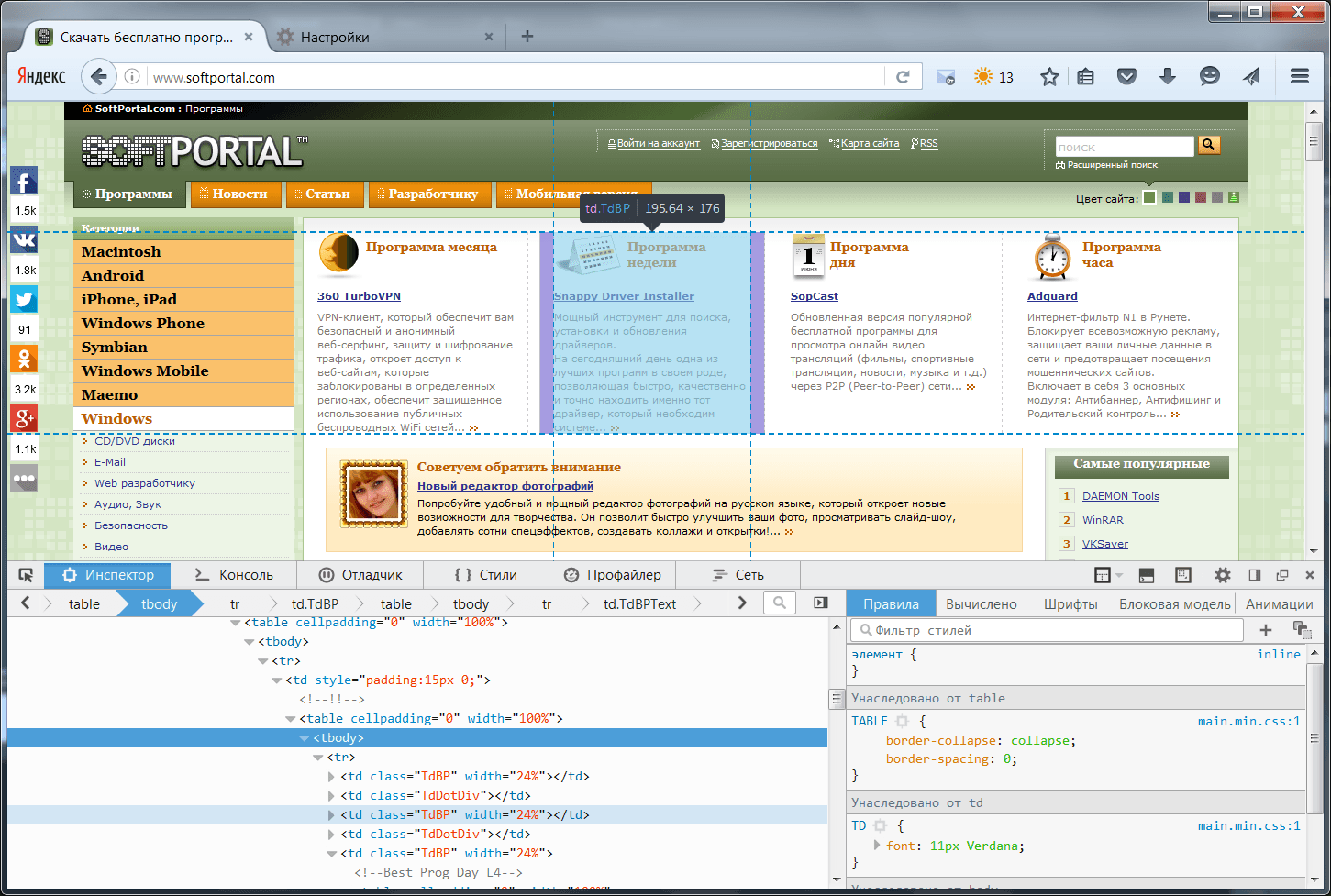
Task: Open the browser hamburger menu
Action: coord(1300,77)
